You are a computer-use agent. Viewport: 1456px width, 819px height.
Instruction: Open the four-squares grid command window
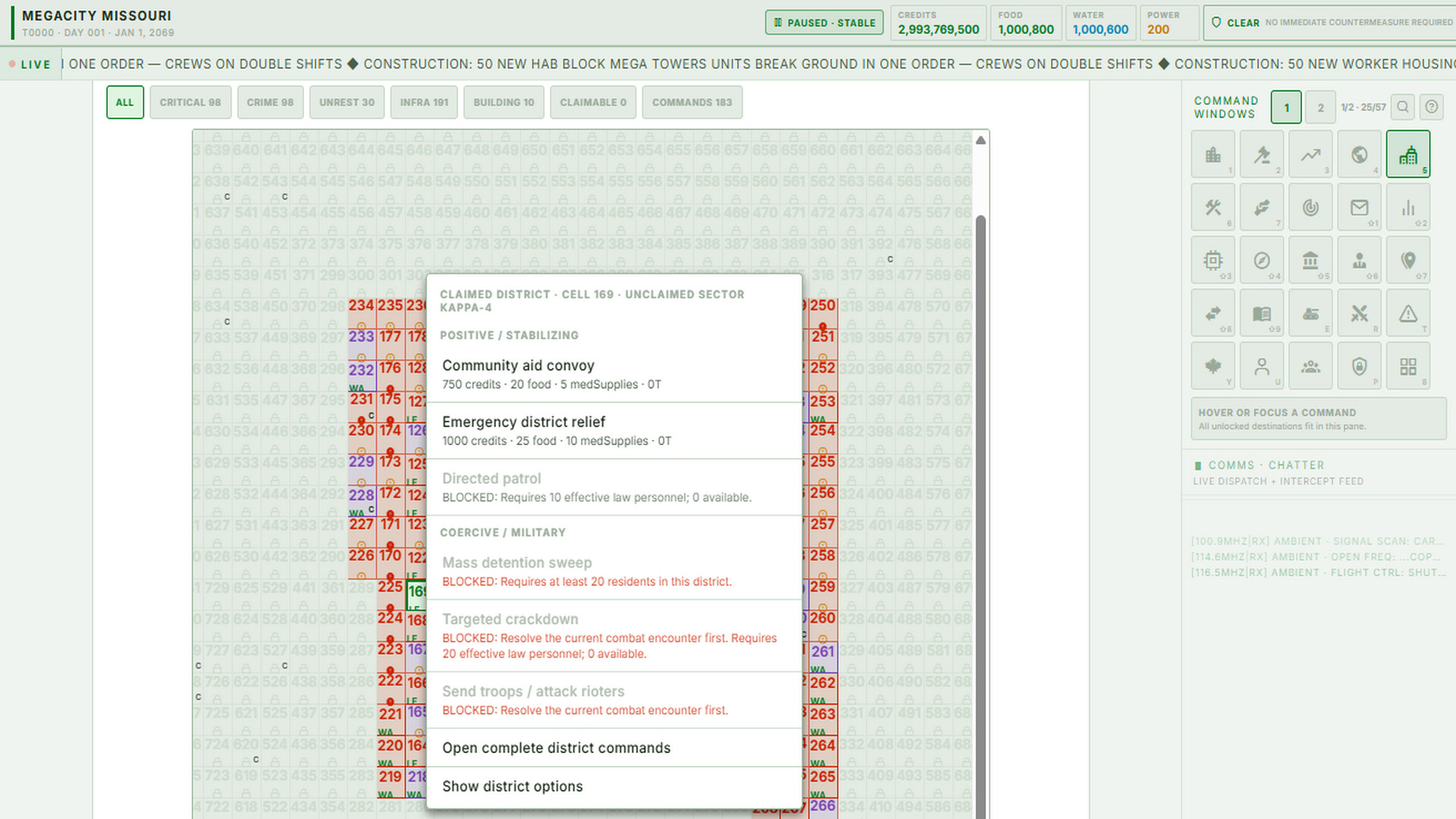click(1408, 366)
